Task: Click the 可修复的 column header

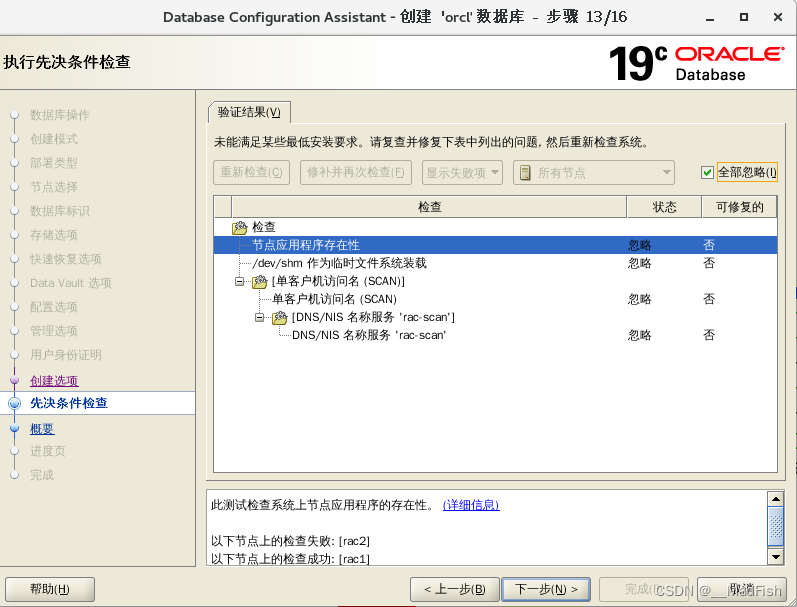Action: point(740,207)
